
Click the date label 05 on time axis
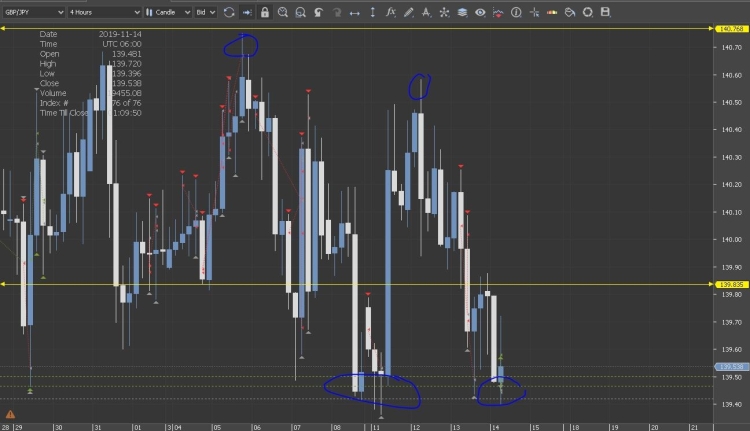(x=217, y=427)
